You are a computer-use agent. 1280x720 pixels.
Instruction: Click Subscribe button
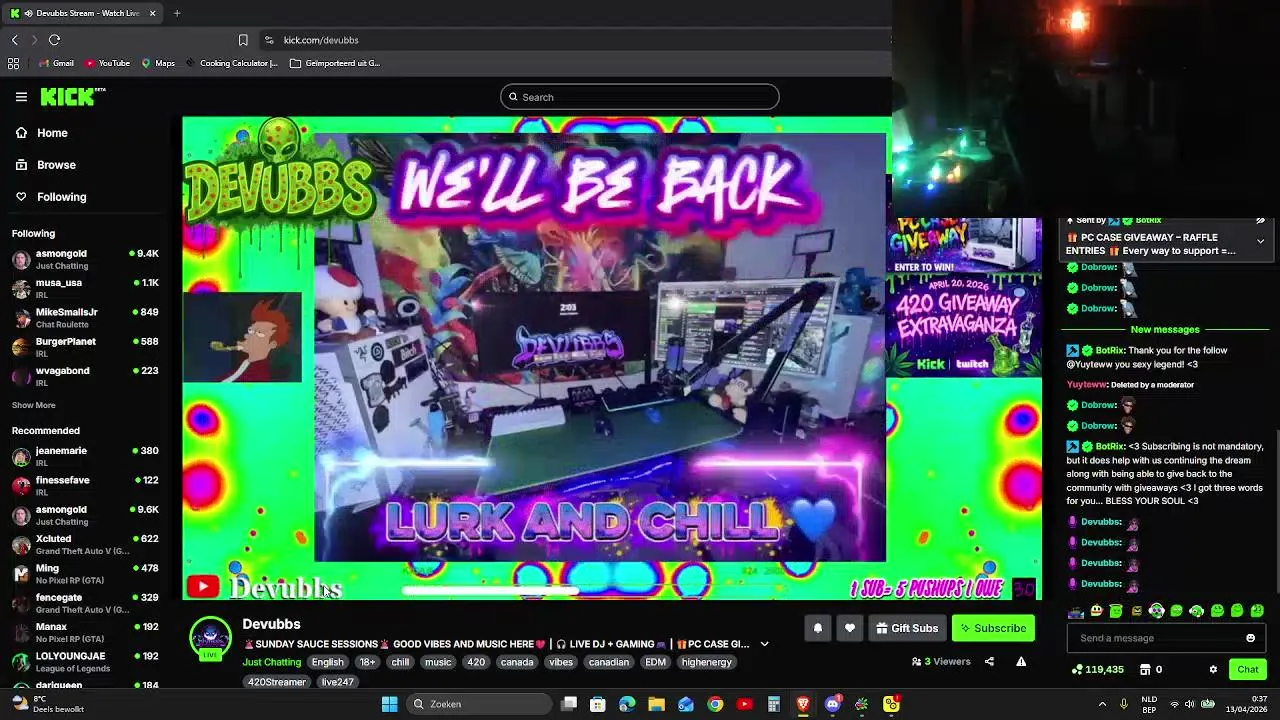tap(993, 628)
